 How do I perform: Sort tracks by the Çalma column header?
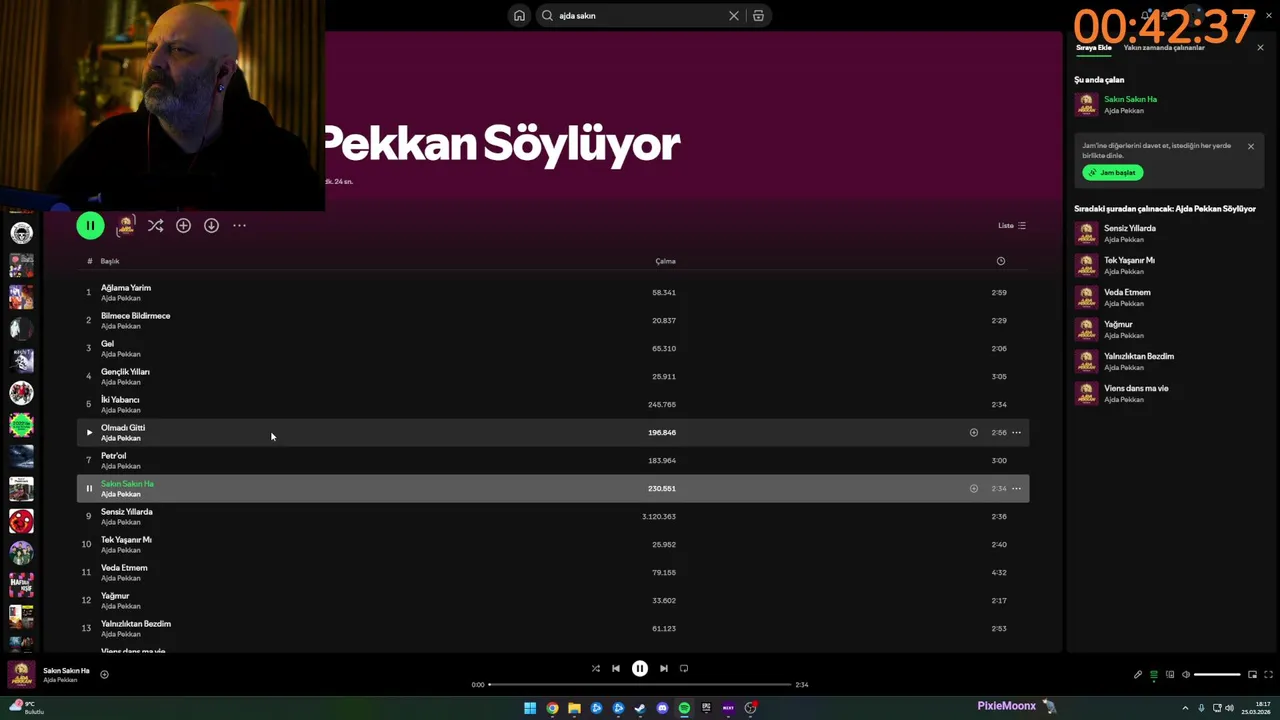point(665,261)
